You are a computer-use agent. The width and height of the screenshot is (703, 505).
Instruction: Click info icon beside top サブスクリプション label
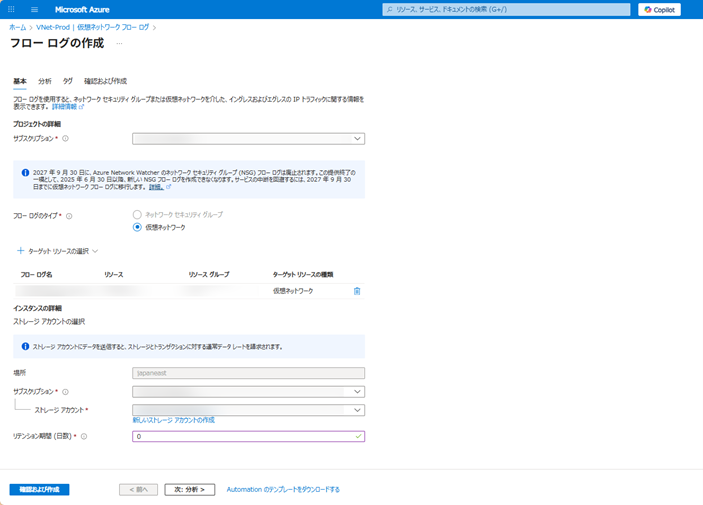[x=65, y=139]
